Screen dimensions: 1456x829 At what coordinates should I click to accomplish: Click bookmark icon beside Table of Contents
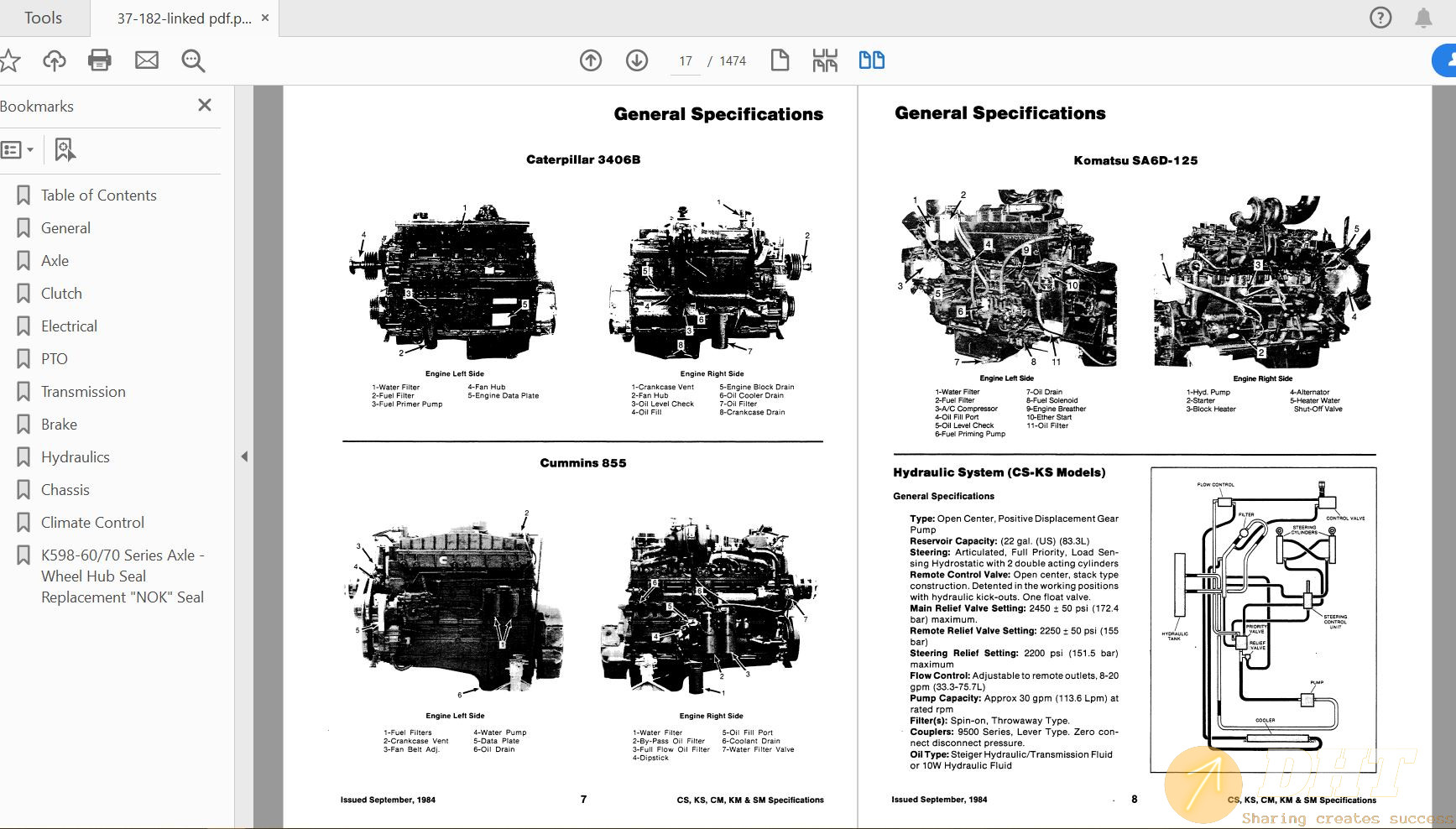[x=23, y=196]
